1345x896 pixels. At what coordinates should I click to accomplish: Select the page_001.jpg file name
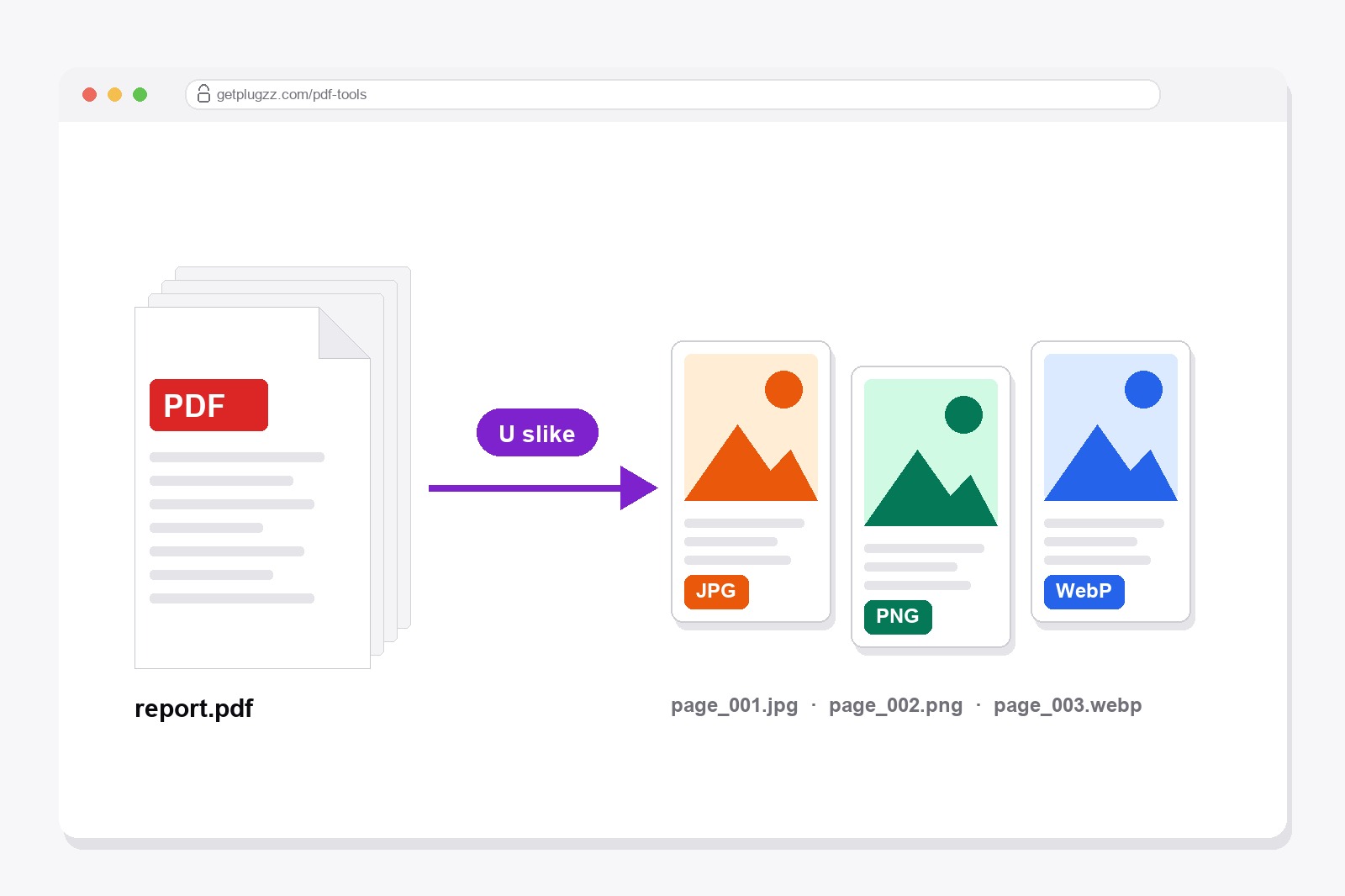click(x=735, y=705)
